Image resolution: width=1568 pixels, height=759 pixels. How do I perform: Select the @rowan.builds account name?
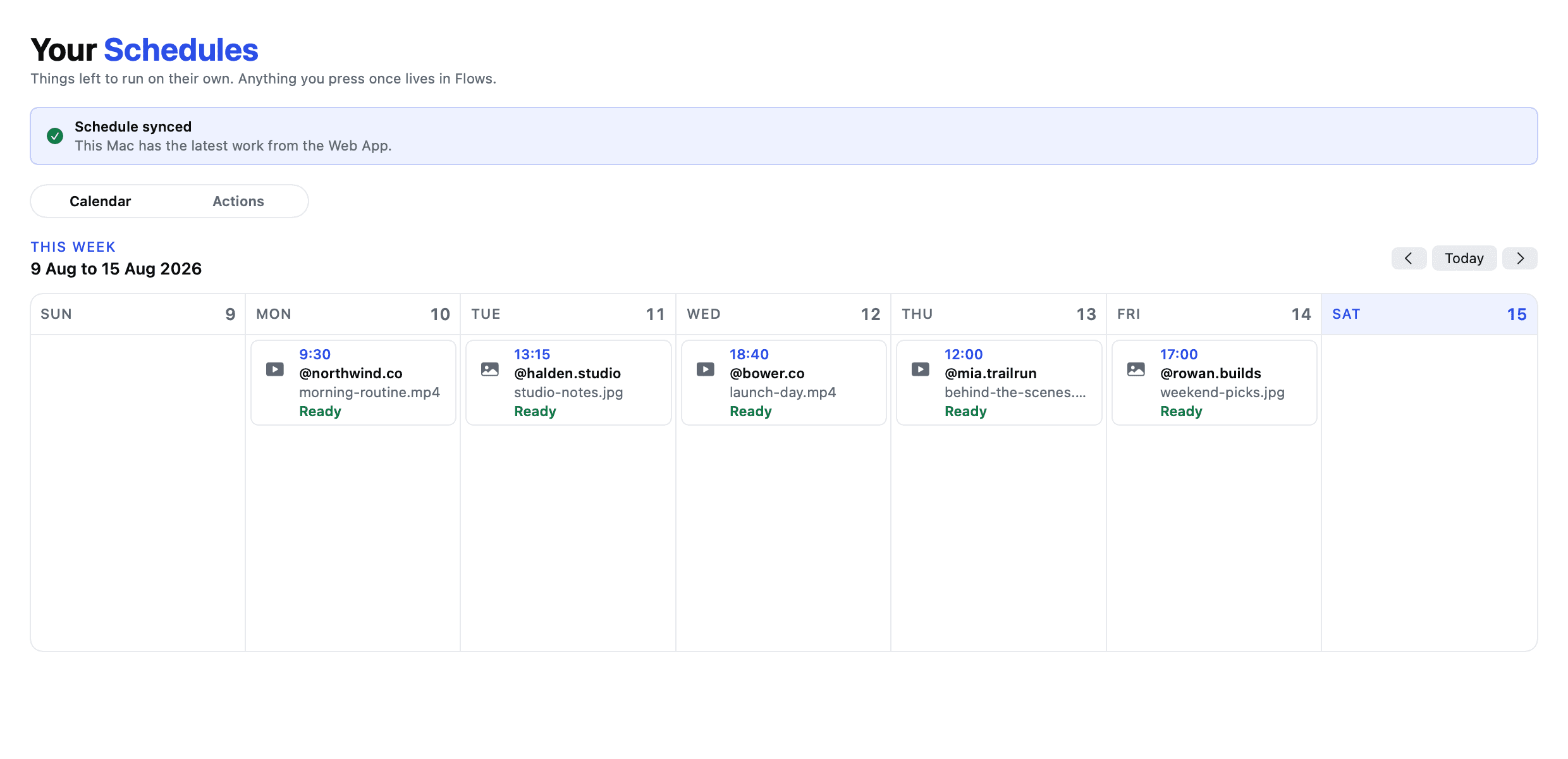[x=1210, y=373]
